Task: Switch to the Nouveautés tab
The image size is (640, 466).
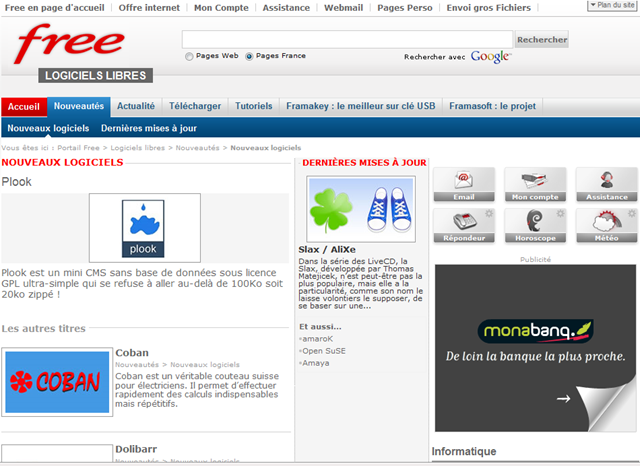Action: click(x=79, y=106)
